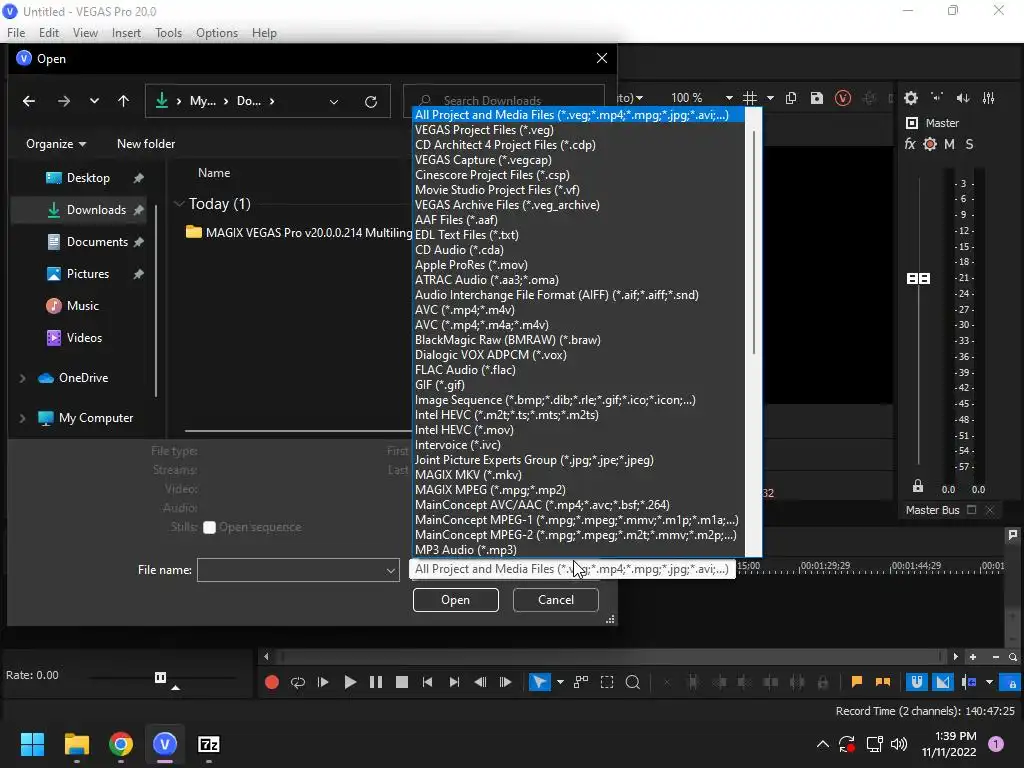Copy preview snapshot to clipboard

click(x=791, y=98)
